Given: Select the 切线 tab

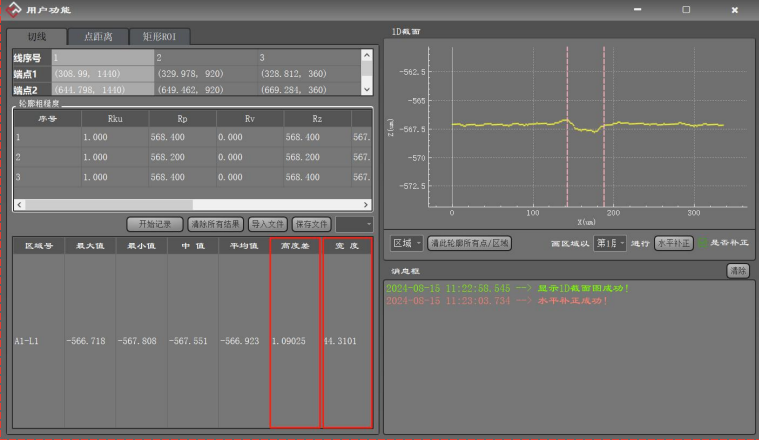Looking at the screenshot, I should pyautogui.click(x=39, y=37).
